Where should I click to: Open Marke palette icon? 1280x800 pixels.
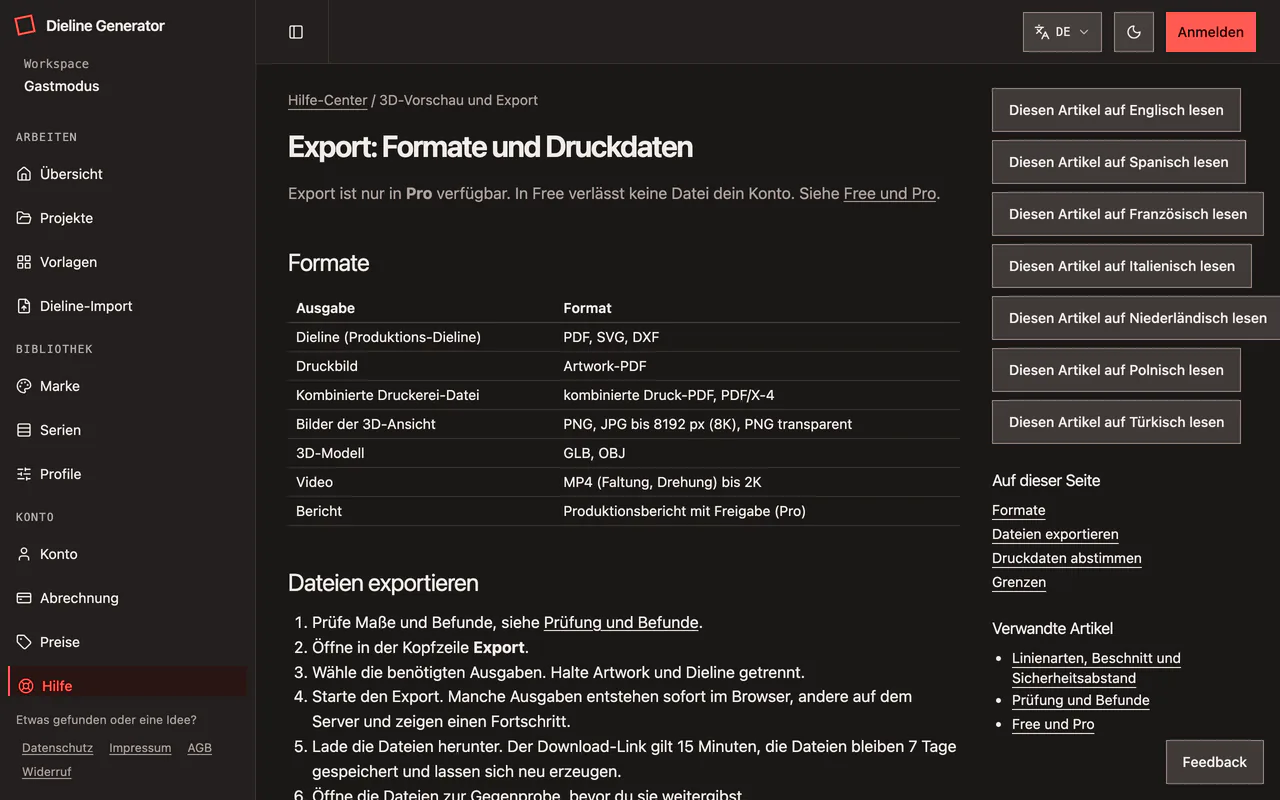click(24, 386)
